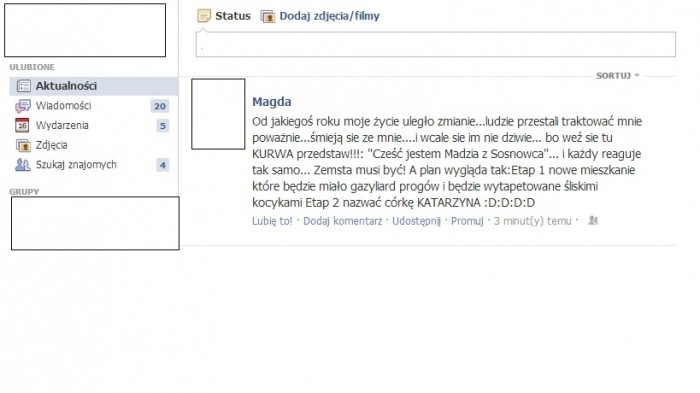The width and height of the screenshot is (700, 393).
Task: Open the Wiadomości messages icon
Action: [23, 106]
